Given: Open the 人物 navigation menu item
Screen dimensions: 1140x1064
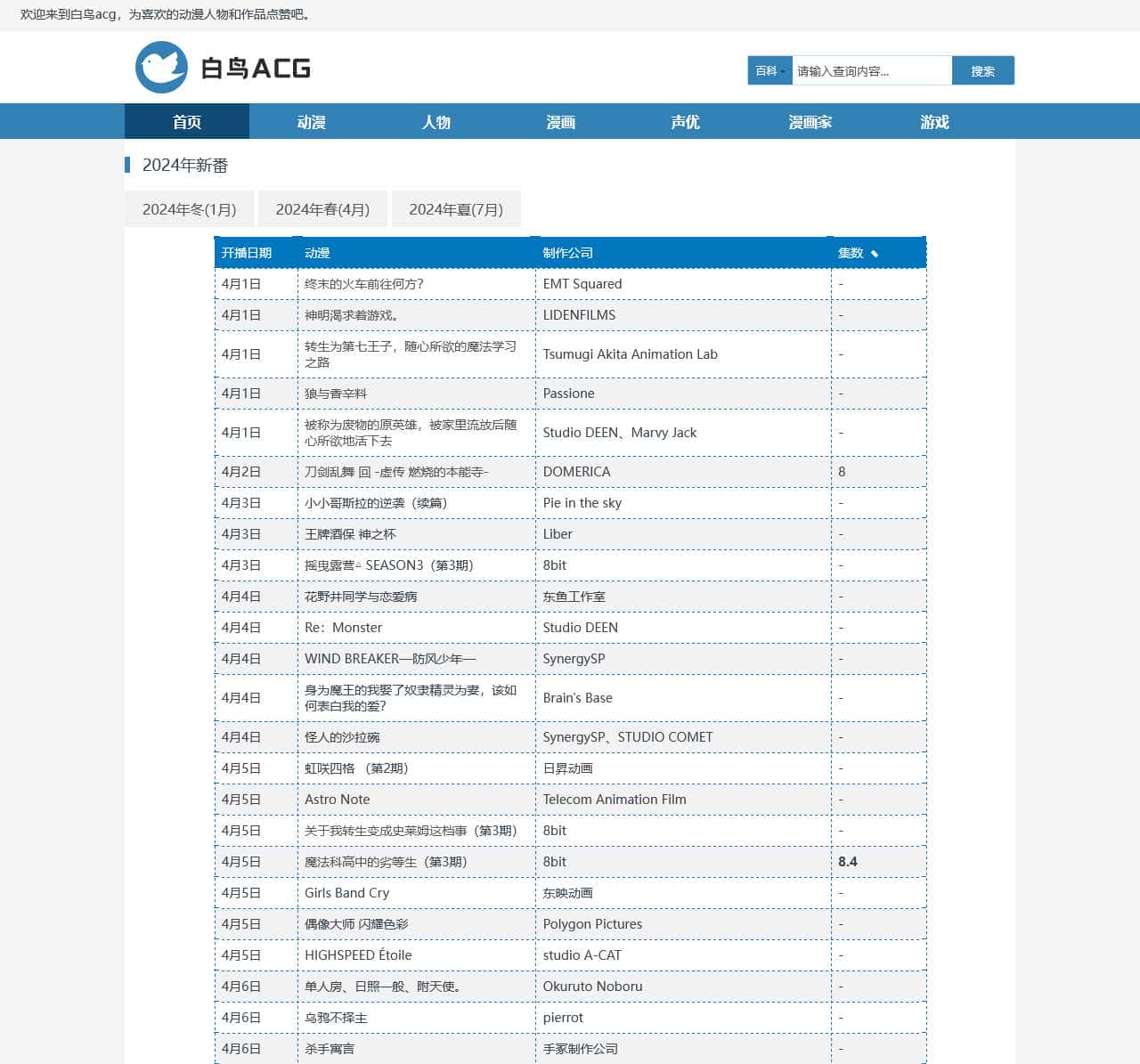Looking at the screenshot, I should pos(436,122).
